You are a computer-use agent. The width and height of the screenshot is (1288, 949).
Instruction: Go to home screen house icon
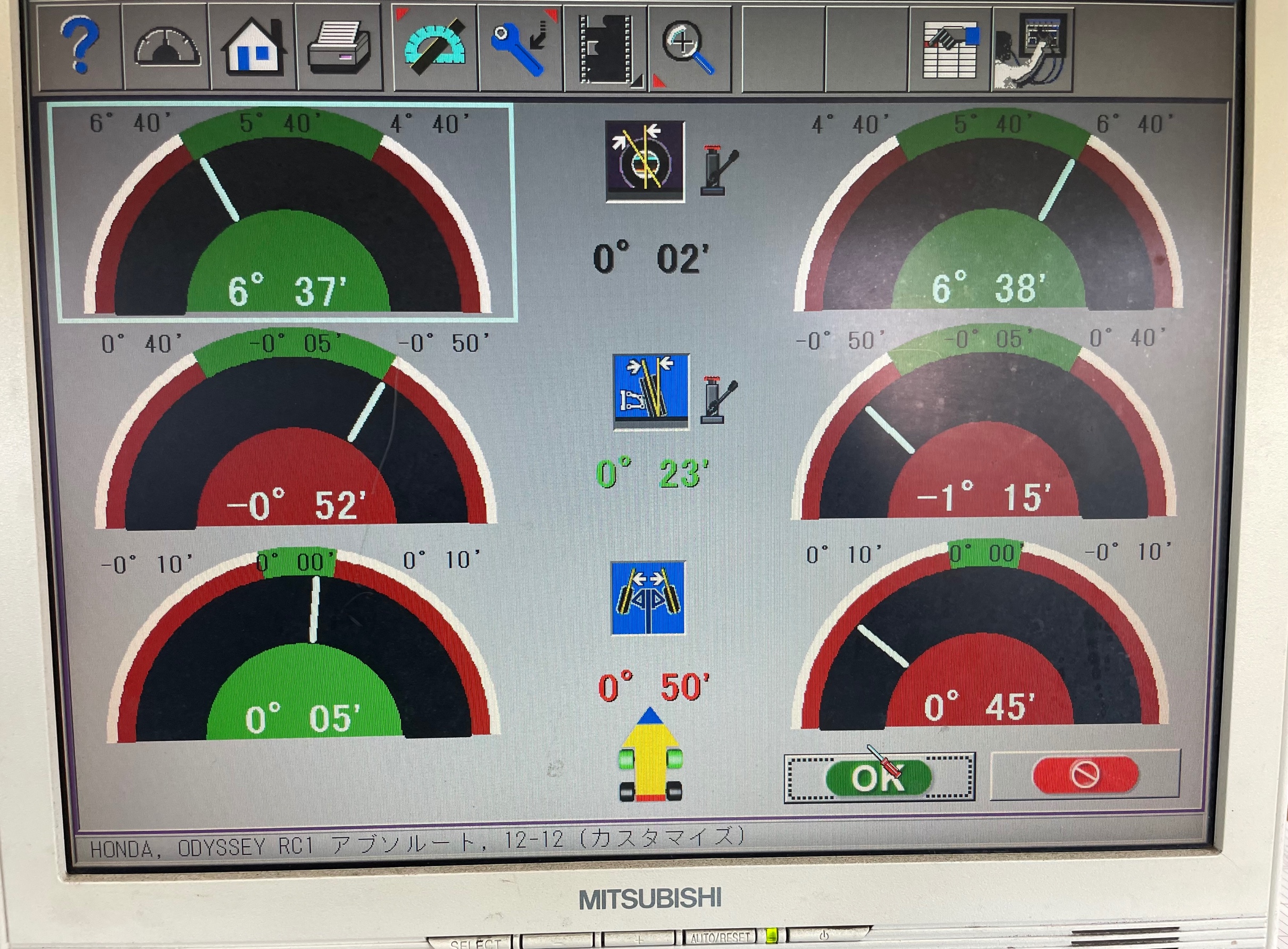pos(254,48)
